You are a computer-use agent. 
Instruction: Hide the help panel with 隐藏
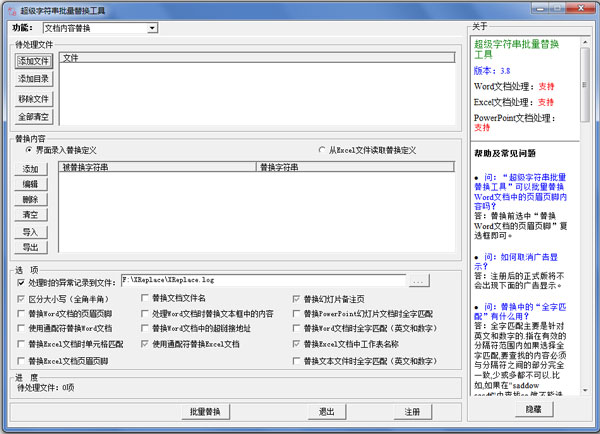534,409
